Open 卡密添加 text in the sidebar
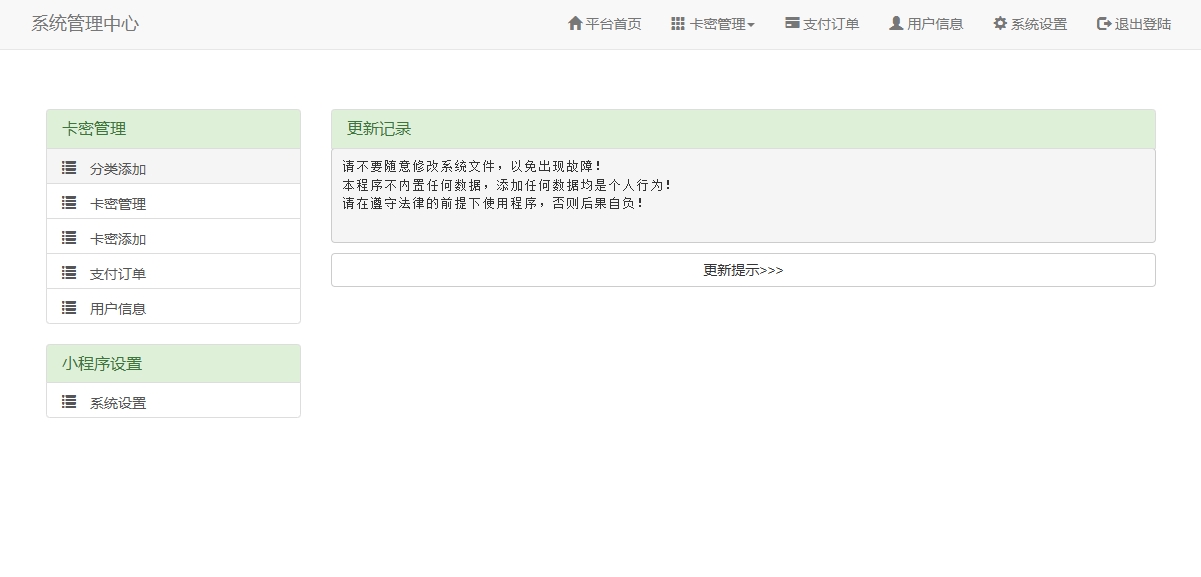1201x577 pixels. coord(118,239)
